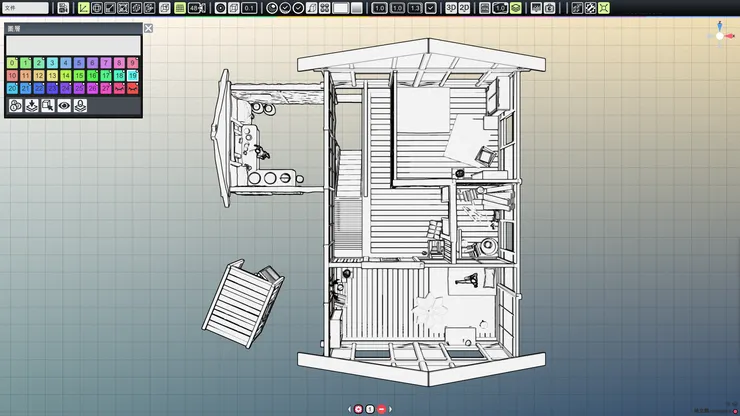Screen dimensions: 740x416
Task: Toggle layer visibility eye icon
Action: [64, 105]
